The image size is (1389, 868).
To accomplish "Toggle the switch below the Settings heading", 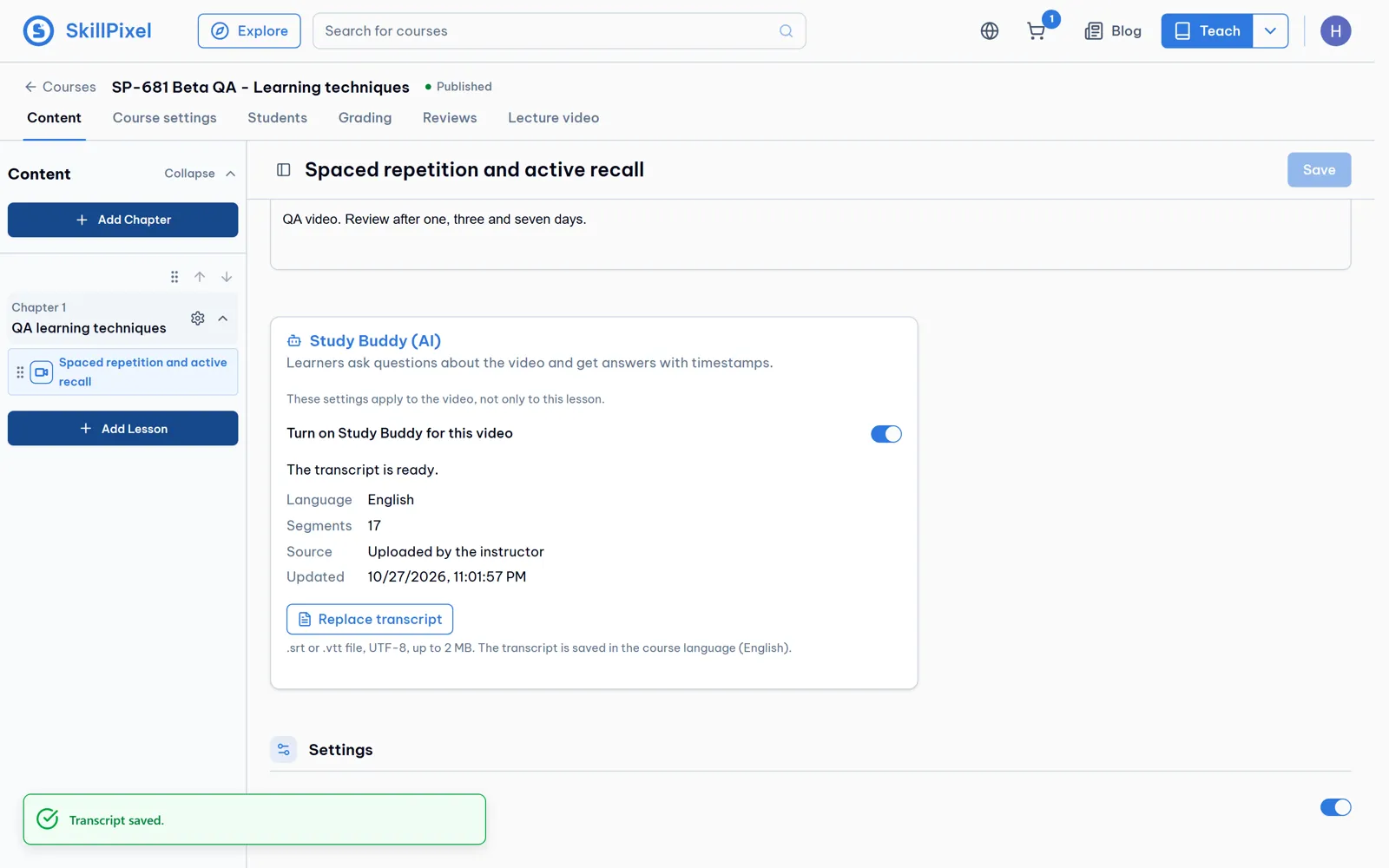I will point(1335,807).
